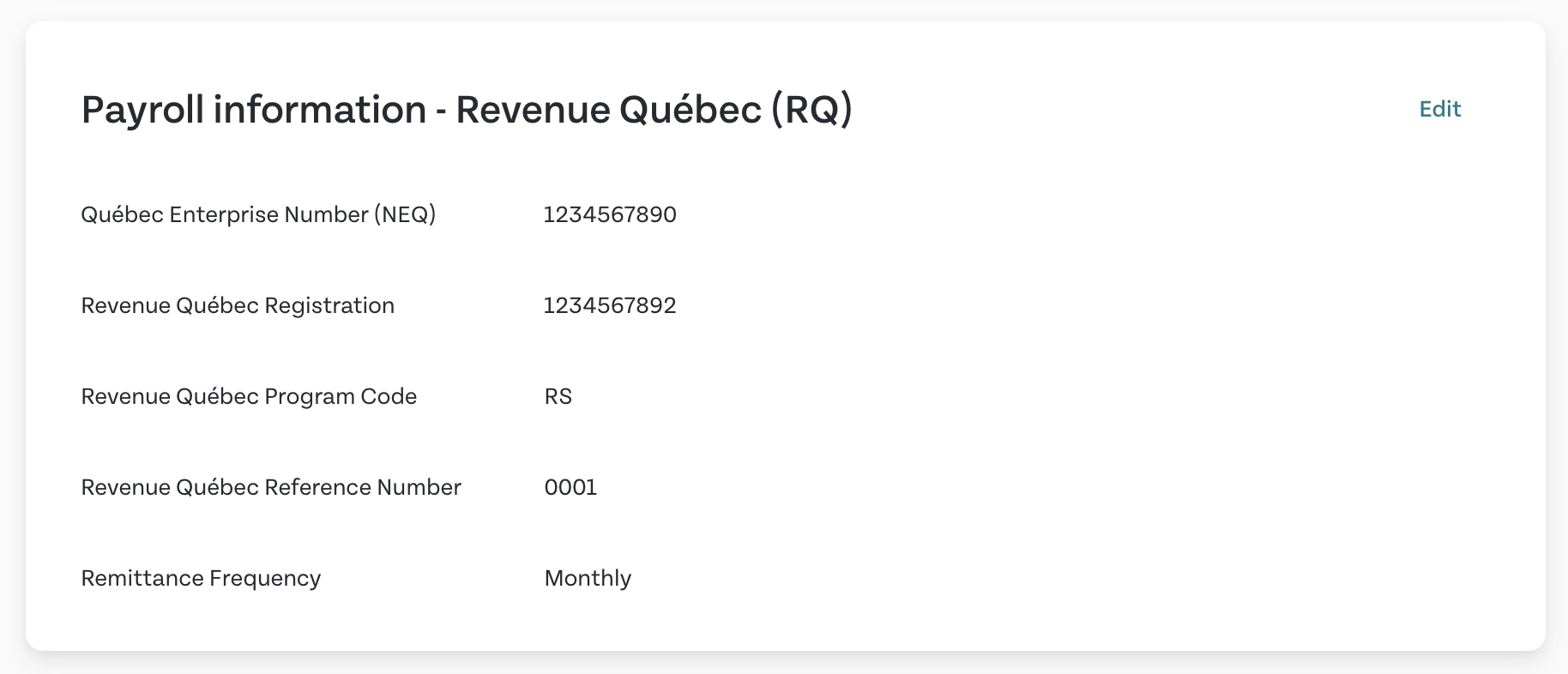Click the (RQ) abbreviation in the heading
1568x674 pixels.
811,110
